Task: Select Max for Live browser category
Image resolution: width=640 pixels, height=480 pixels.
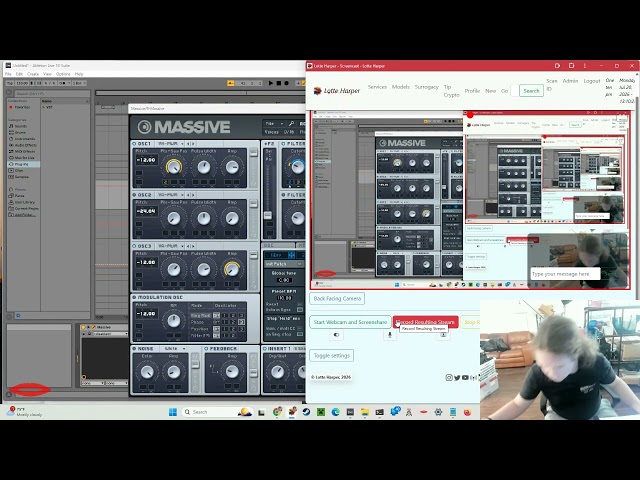Action: click(24, 158)
